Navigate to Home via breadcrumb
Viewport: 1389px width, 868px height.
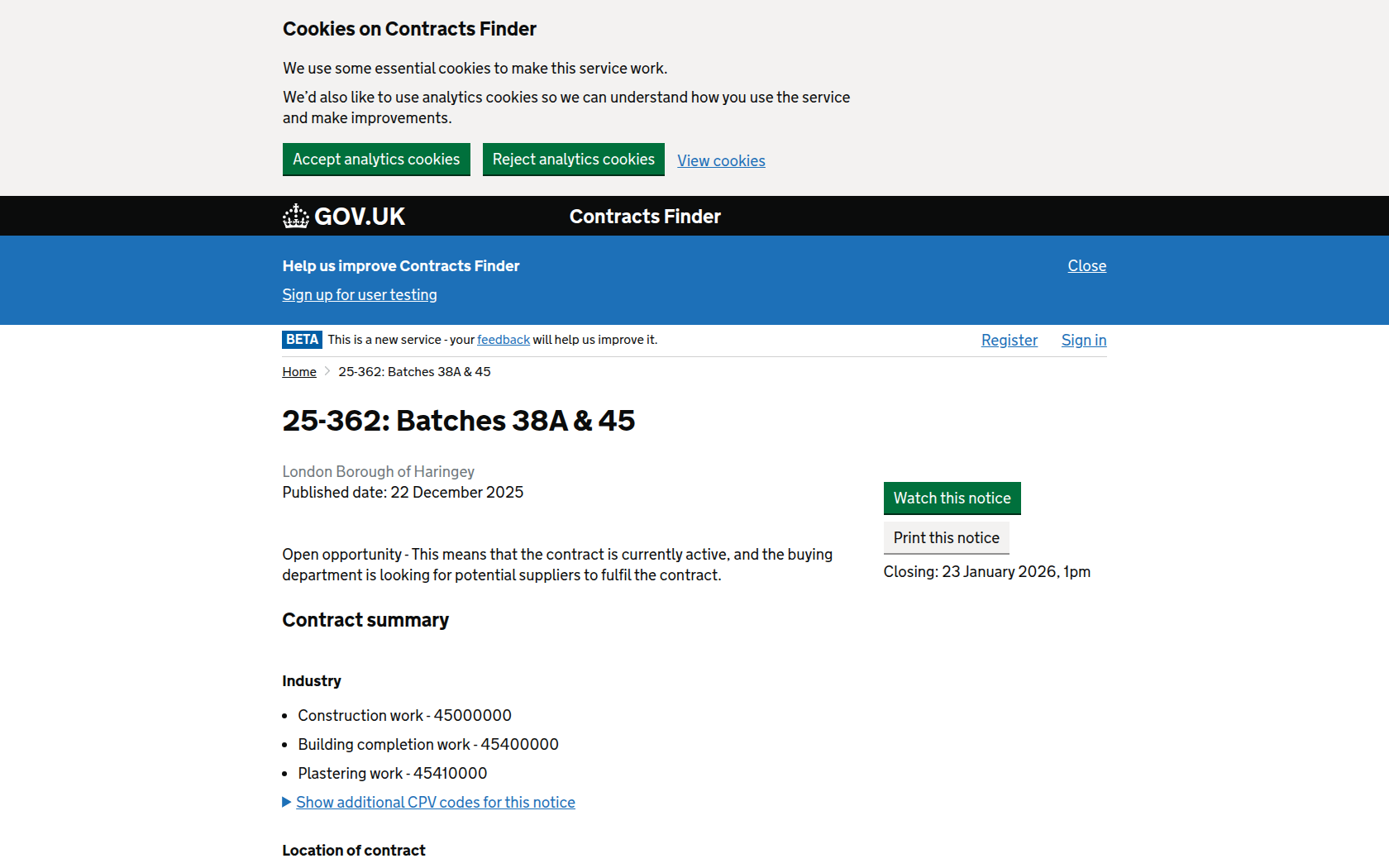coord(299,372)
